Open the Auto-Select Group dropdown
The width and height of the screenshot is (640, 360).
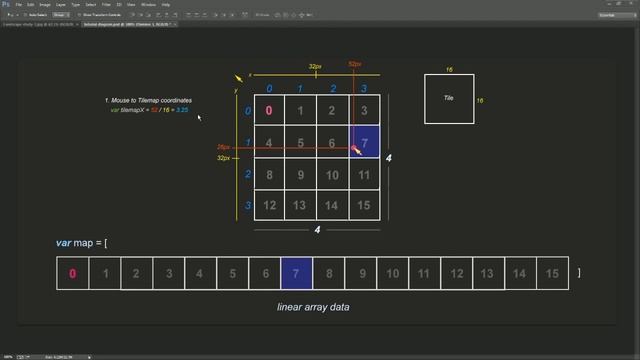(61, 15)
